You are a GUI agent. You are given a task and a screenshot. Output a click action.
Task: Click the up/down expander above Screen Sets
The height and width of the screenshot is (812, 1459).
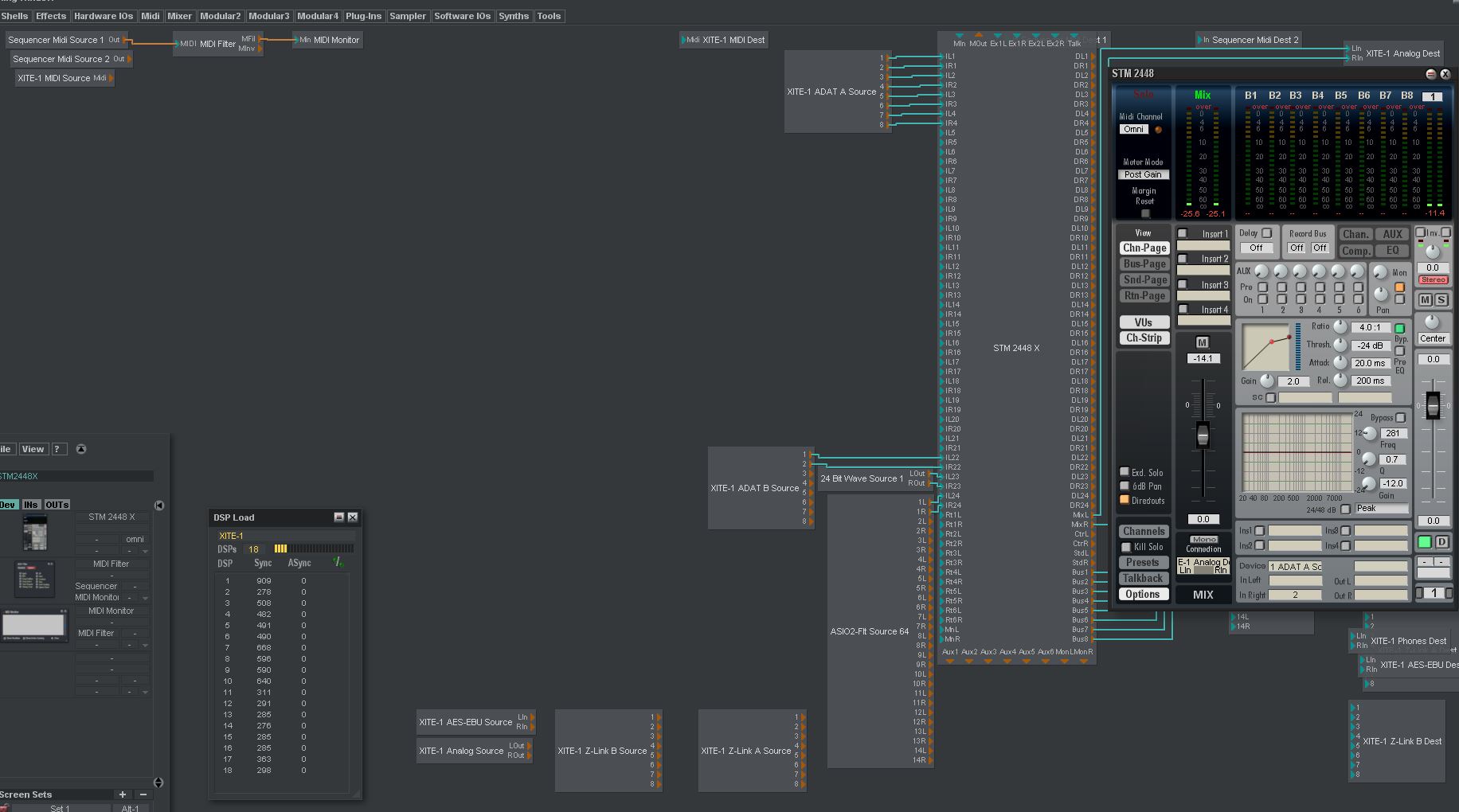tap(158, 783)
